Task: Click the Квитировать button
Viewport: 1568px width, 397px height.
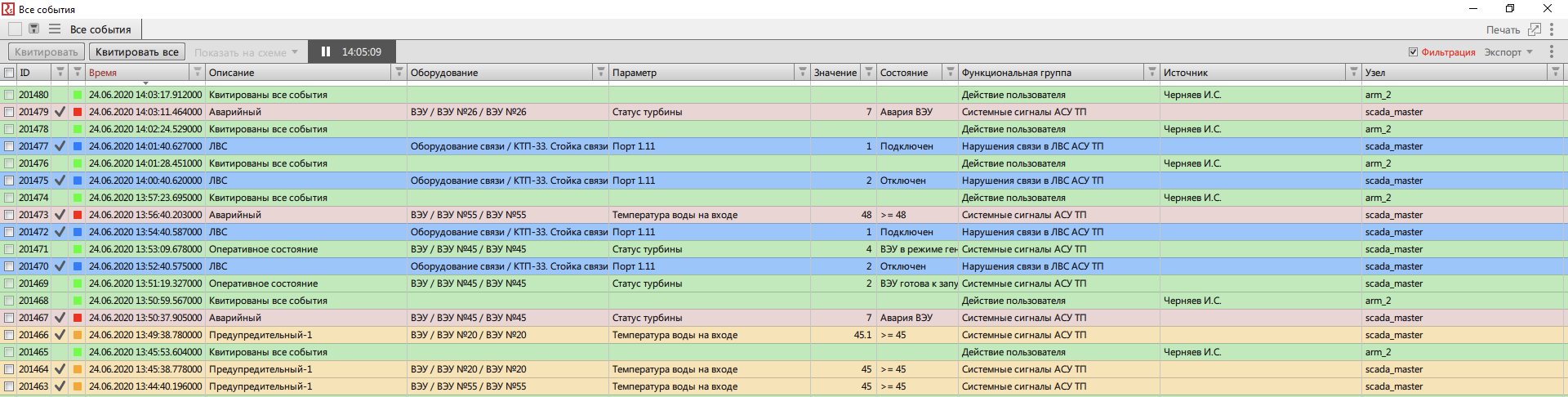Action: point(47,51)
